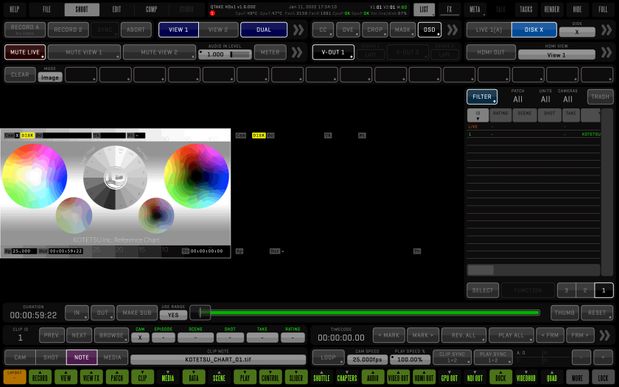Open the CC color correction tool
619x387 pixels.
[323, 30]
